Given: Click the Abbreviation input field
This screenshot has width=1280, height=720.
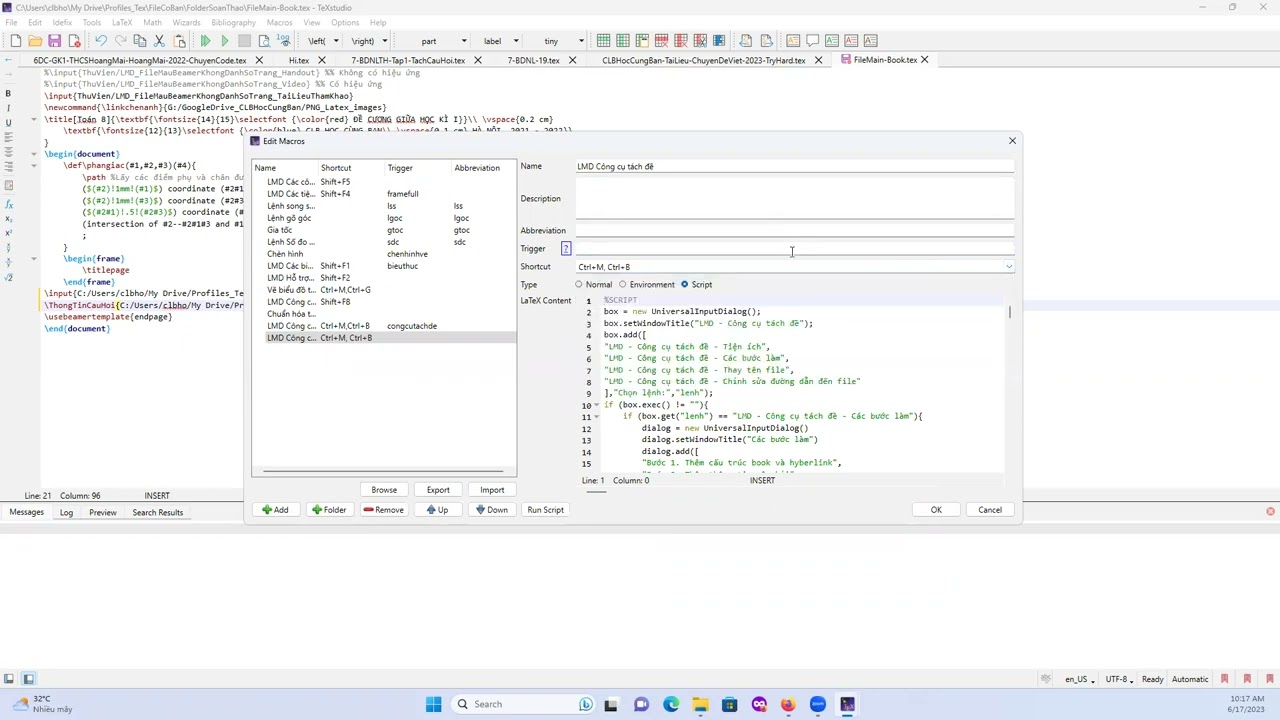Looking at the screenshot, I should [795, 231].
